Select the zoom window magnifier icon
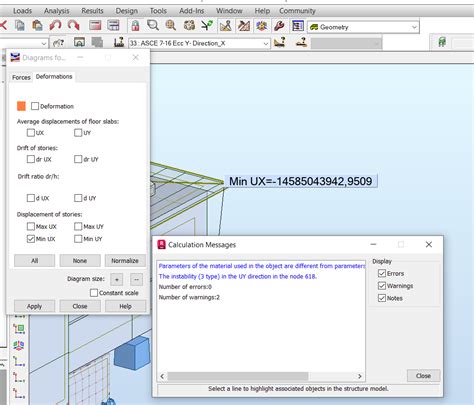474x405 pixels. (153, 25)
